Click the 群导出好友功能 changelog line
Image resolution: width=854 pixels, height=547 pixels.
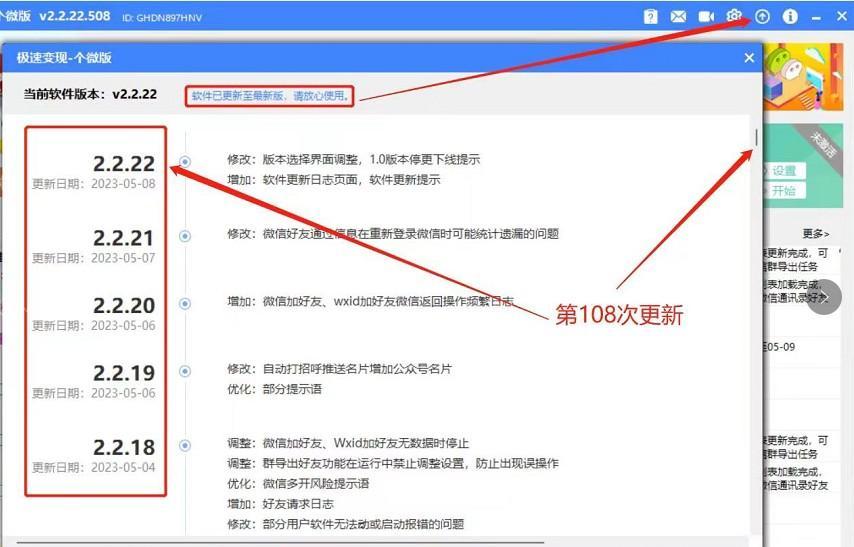coord(393,463)
